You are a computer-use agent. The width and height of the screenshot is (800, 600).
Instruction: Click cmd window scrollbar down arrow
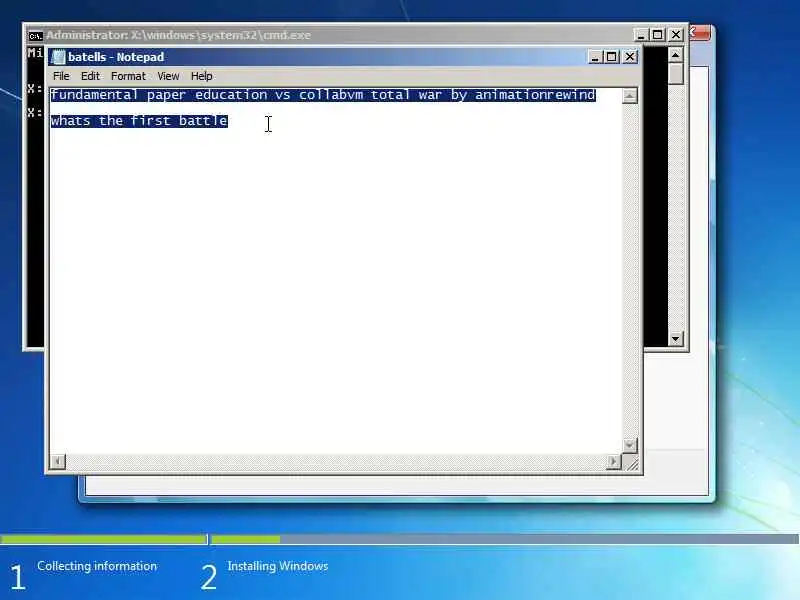676,338
